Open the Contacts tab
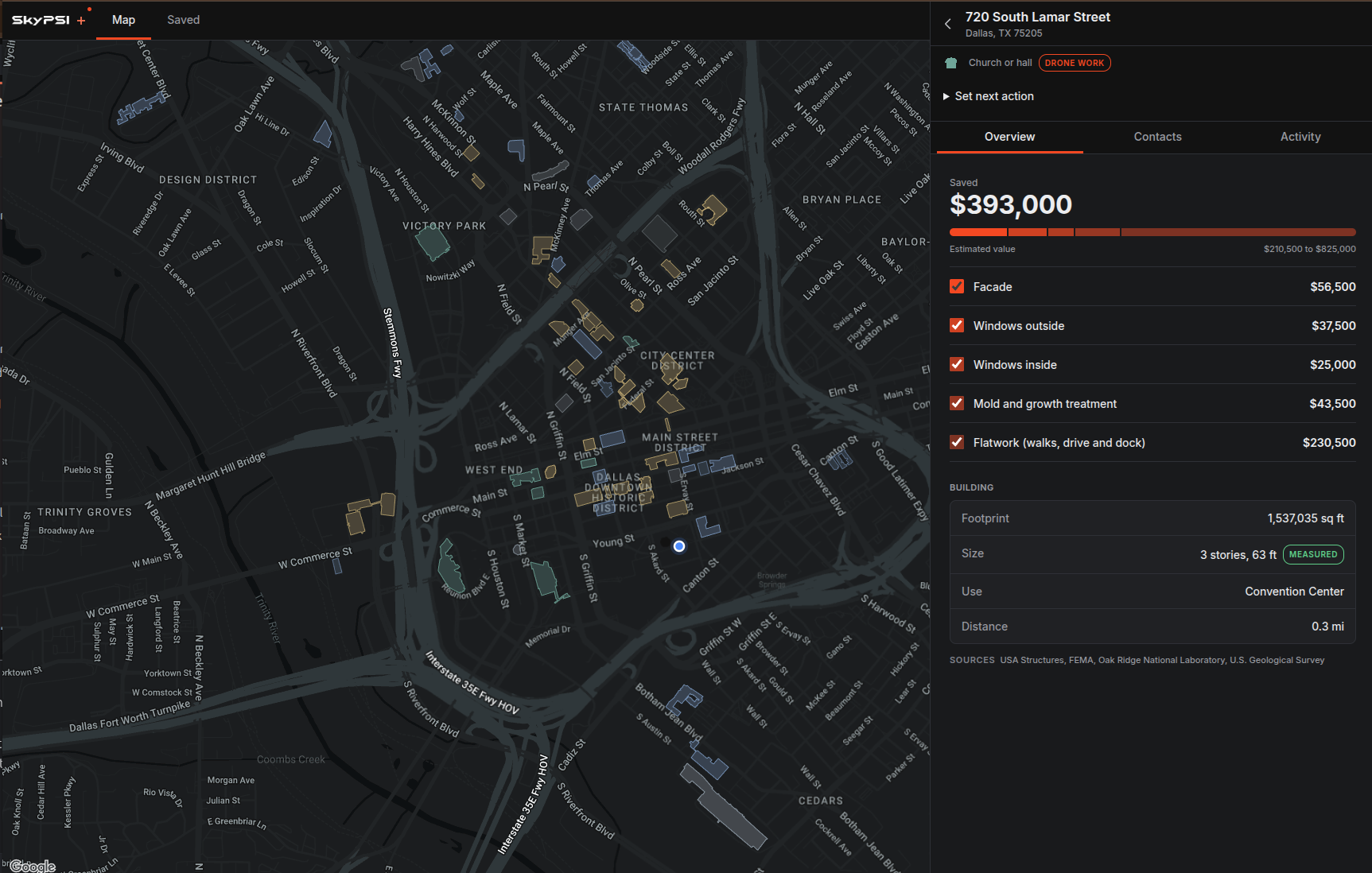This screenshot has height=873, width=1372. [1157, 137]
